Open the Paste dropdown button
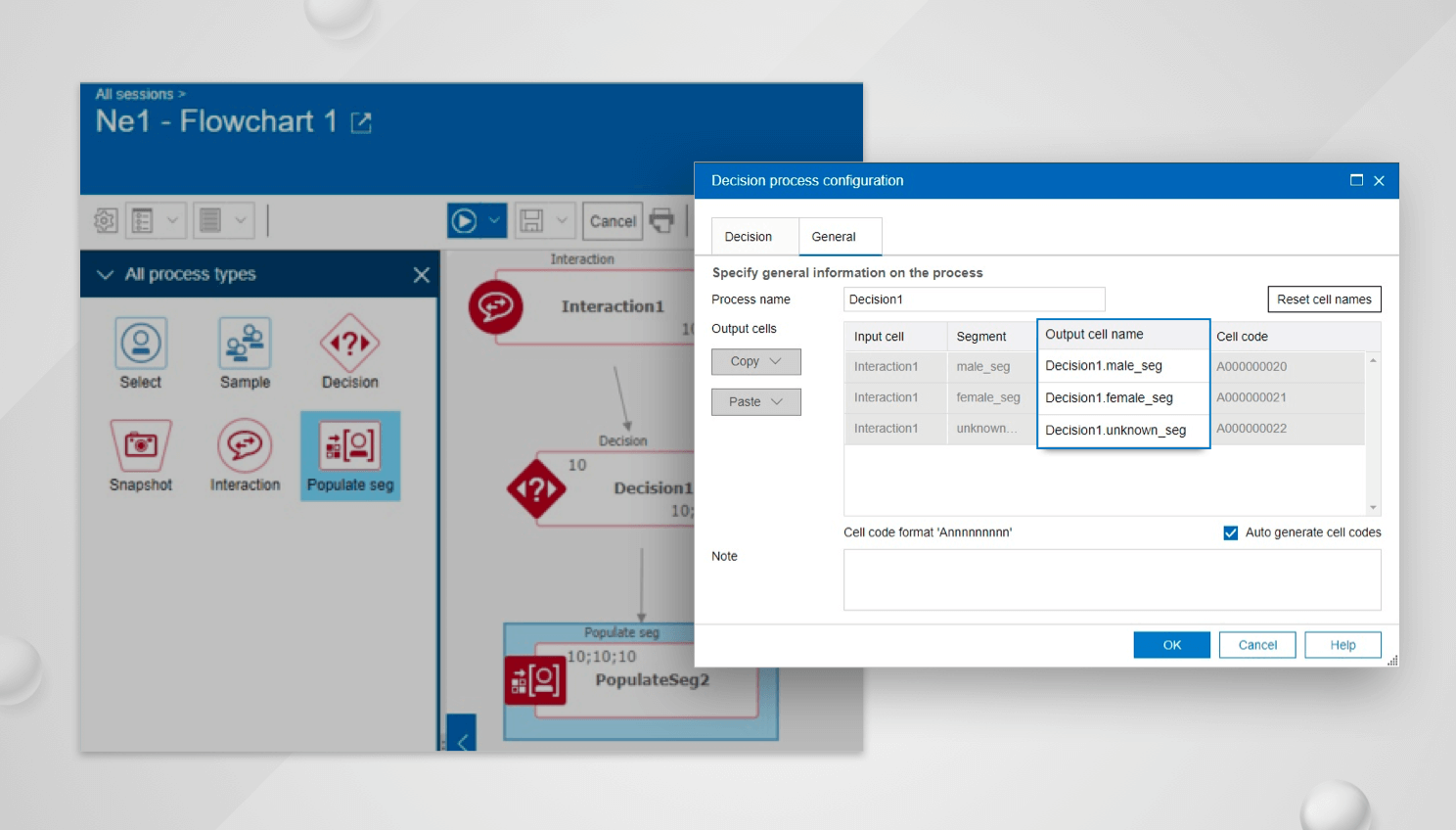Image resolution: width=1456 pixels, height=830 pixels. click(x=755, y=402)
